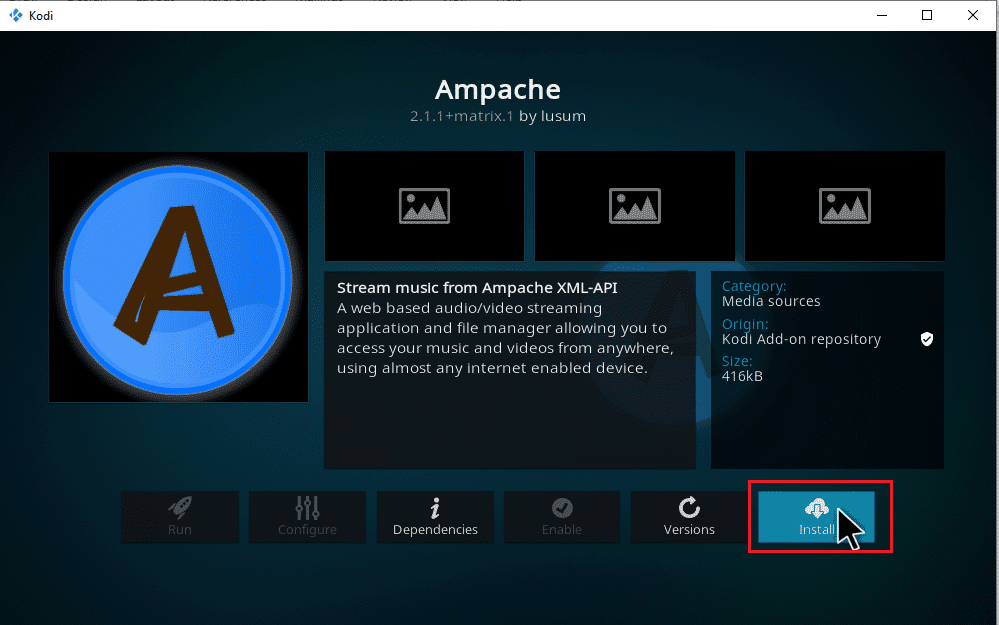Click the verified repository shield badge

pyautogui.click(x=927, y=339)
